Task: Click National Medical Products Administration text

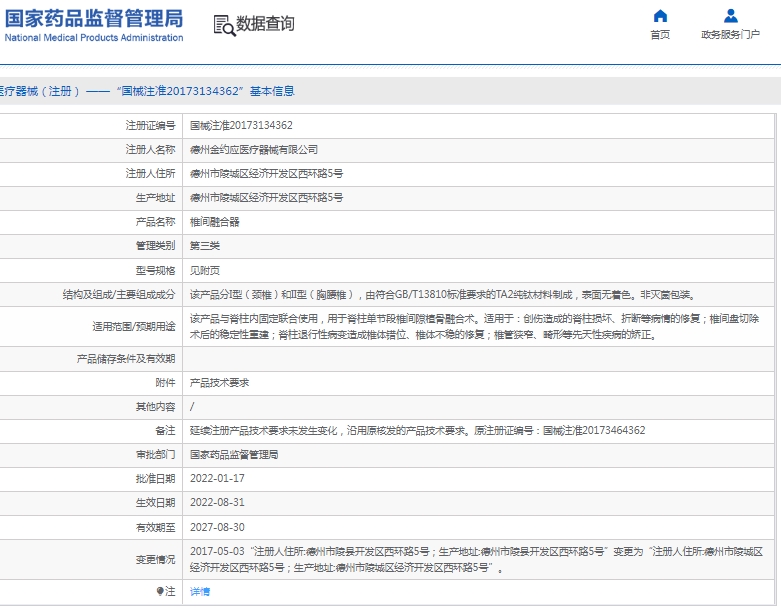Action: 94,37
